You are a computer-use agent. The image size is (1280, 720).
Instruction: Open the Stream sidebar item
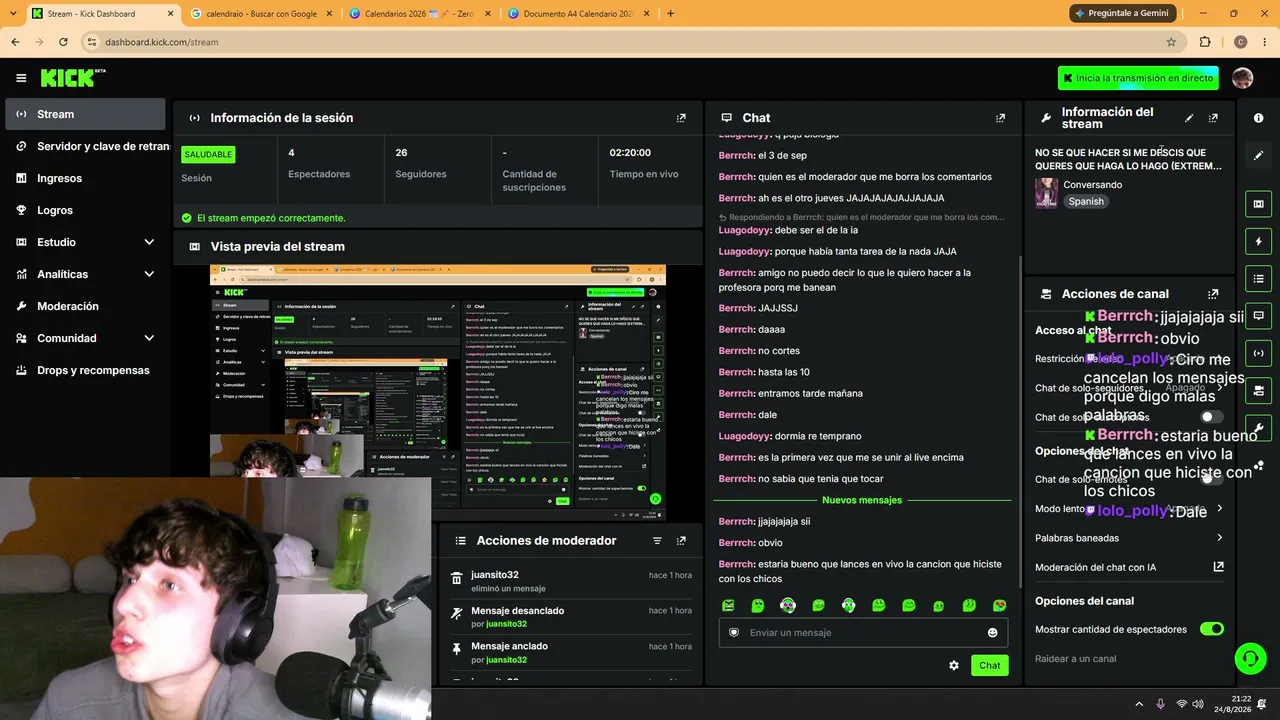tap(85, 114)
